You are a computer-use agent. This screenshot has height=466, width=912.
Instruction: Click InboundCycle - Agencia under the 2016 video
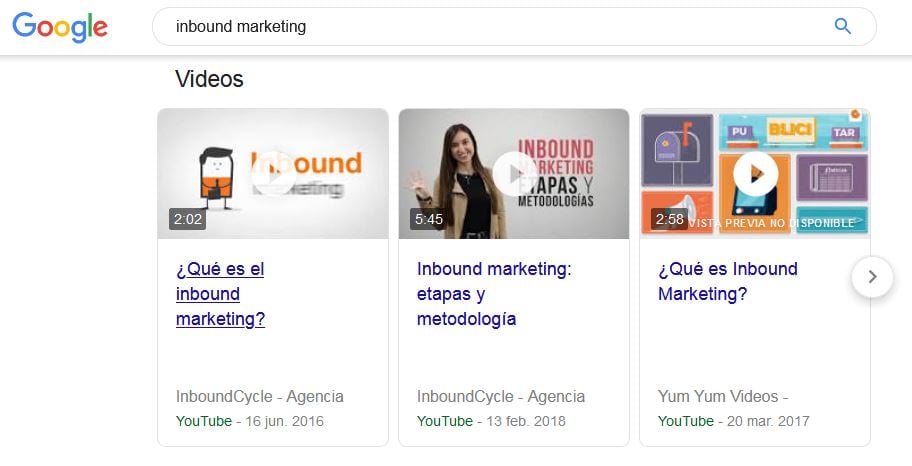click(259, 397)
